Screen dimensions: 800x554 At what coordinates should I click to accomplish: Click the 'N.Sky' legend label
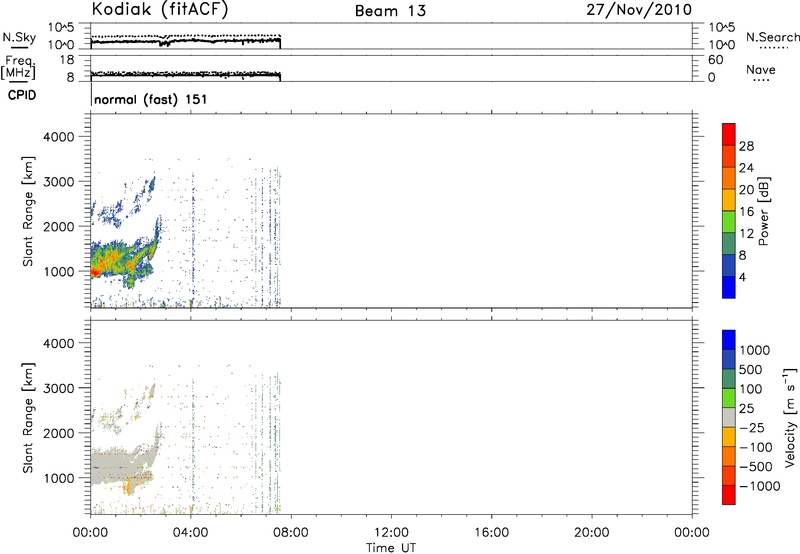(19, 37)
